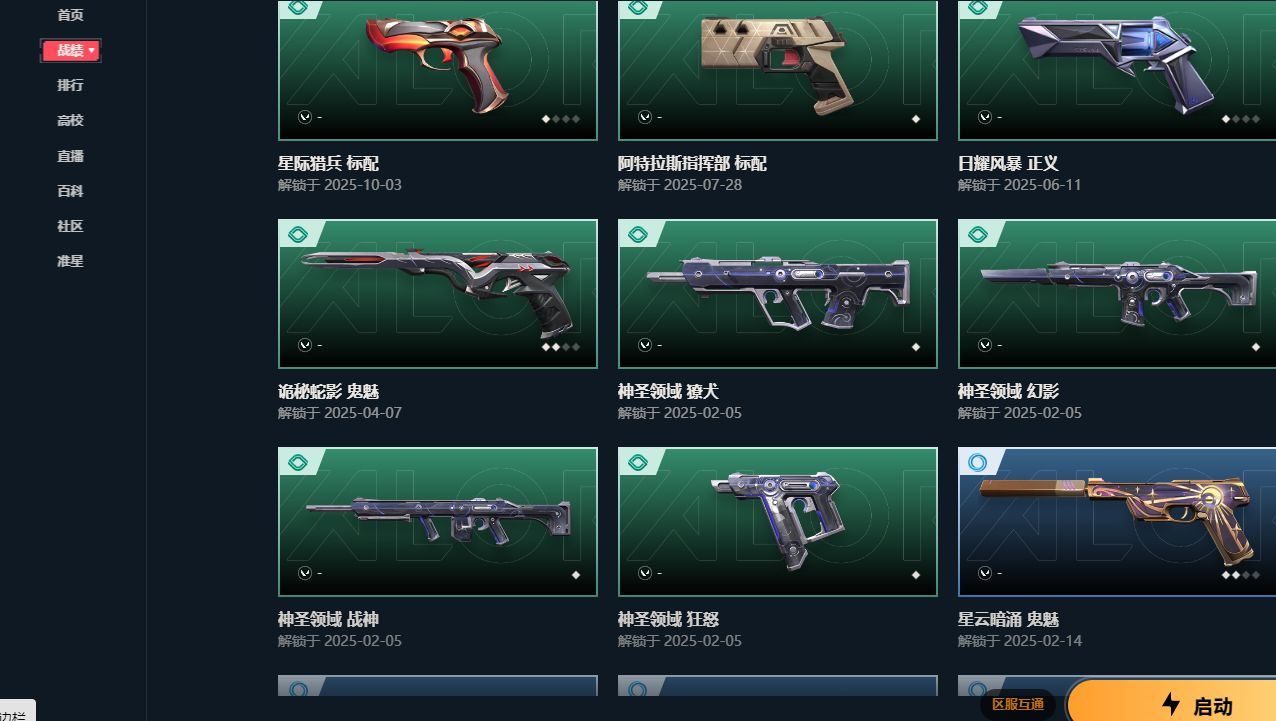Screen dimensions: 1276x721
Task: Click the level diamonds on 诡秘蛇影 鬼魅 card
Action: pyautogui.click(x=561, y=347)
